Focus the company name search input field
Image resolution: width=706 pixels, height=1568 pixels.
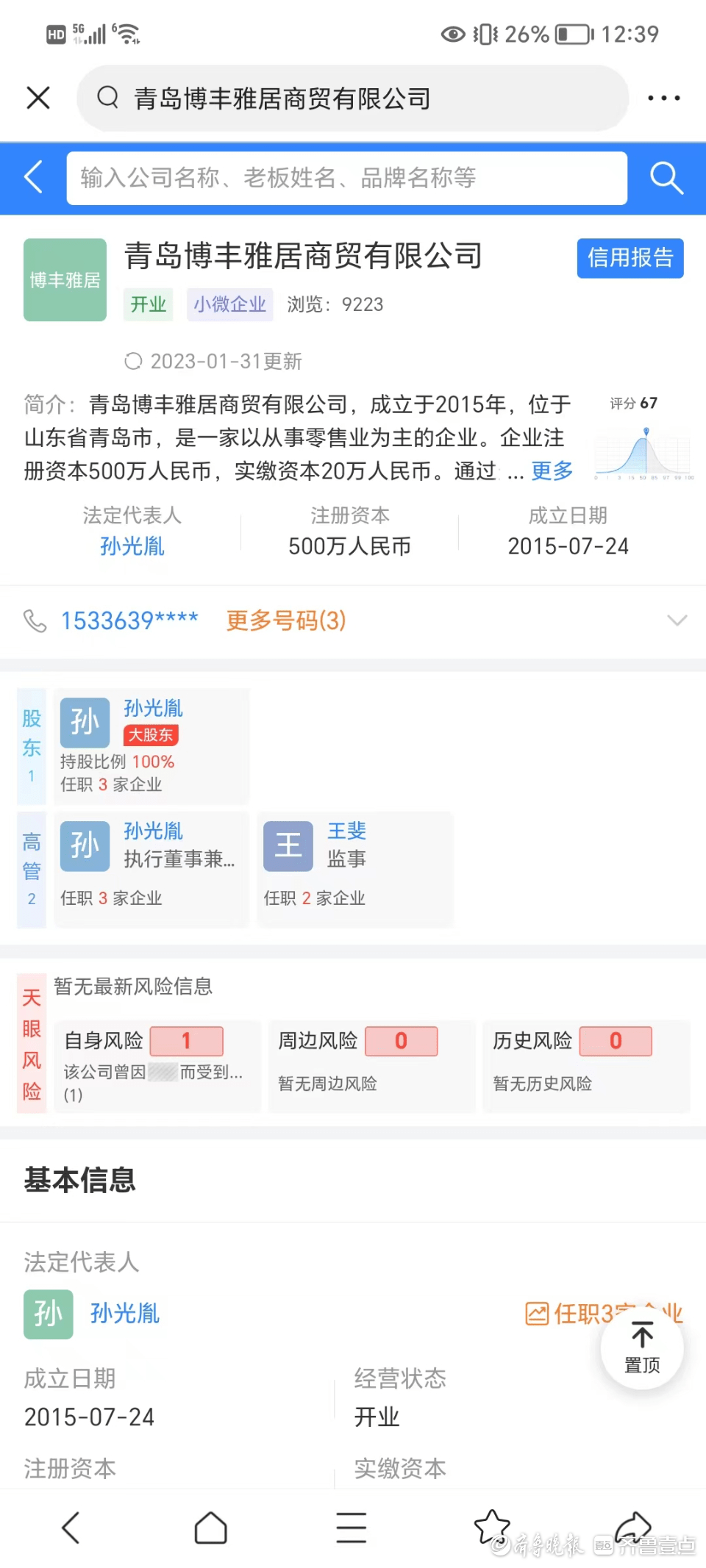click(x=347, y=178)
